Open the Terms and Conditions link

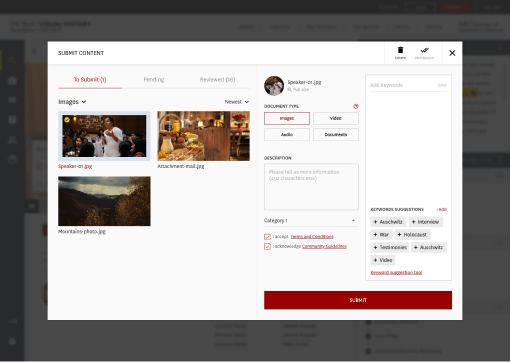click(x=312, y=237)
